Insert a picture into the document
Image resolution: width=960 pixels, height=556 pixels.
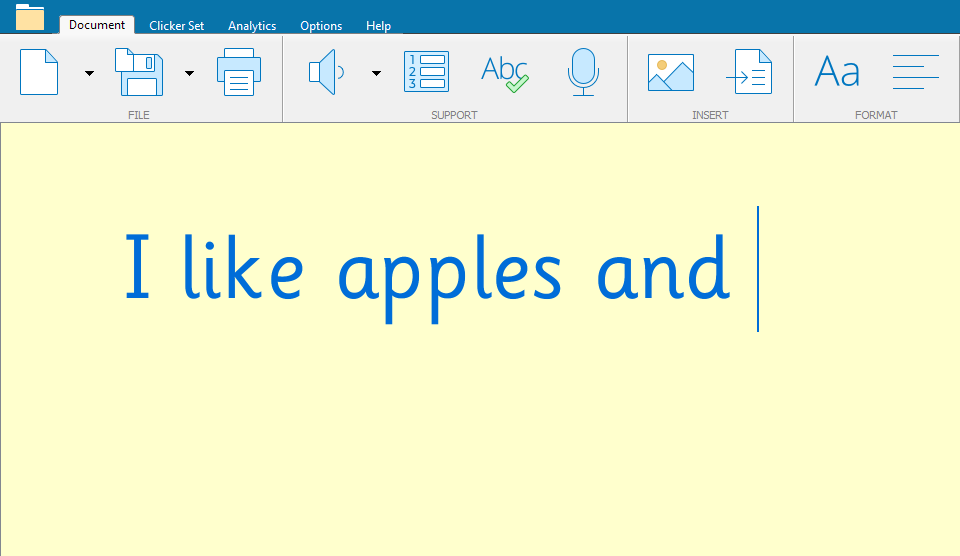(x=670, y=72)
